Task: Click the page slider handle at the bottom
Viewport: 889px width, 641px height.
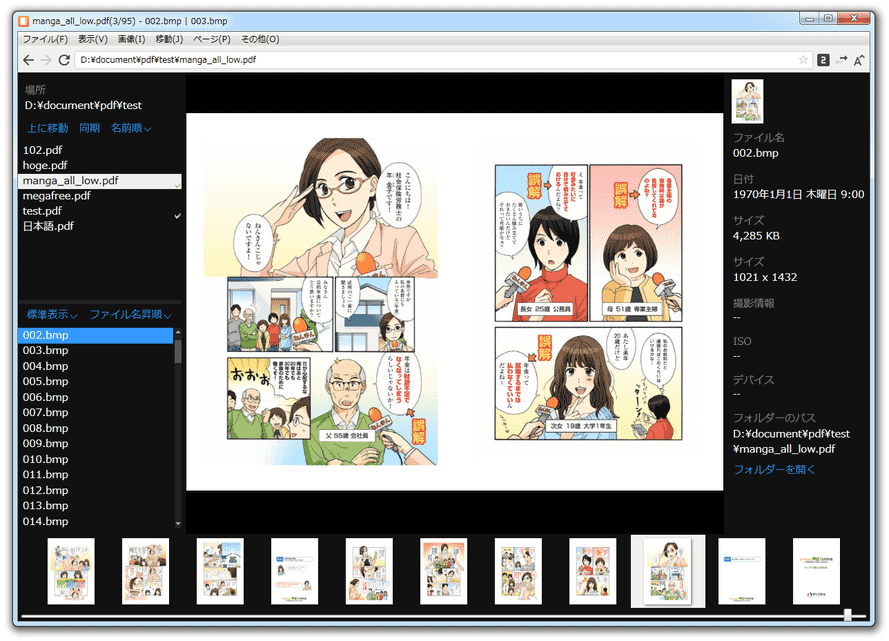Action: tap(848, 615)
